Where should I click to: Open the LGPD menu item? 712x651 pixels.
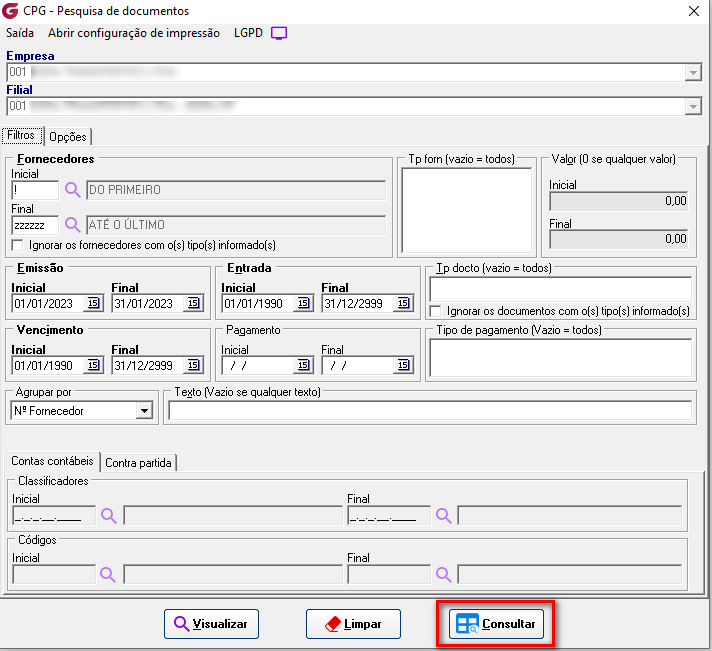click(248, 33)
